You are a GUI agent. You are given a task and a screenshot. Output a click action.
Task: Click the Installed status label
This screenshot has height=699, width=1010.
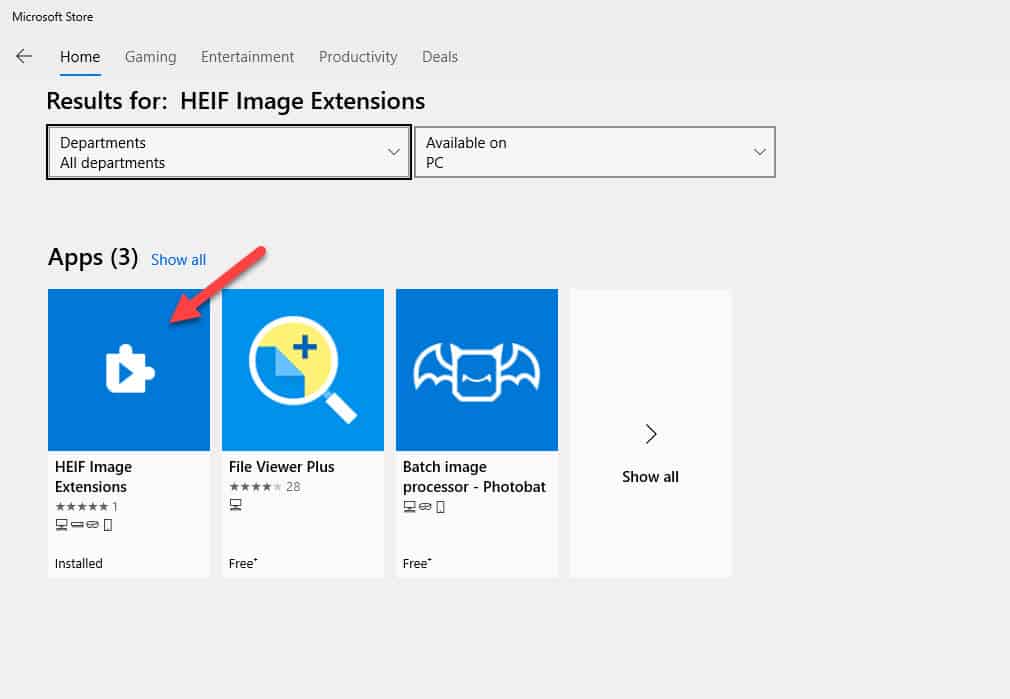click(x=79, y=563)
